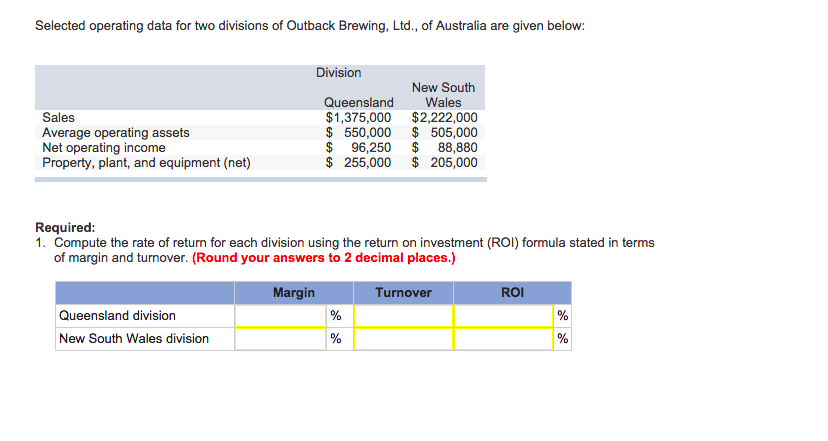Click the 'New South Wales' column heading

[x=443, y=95]
